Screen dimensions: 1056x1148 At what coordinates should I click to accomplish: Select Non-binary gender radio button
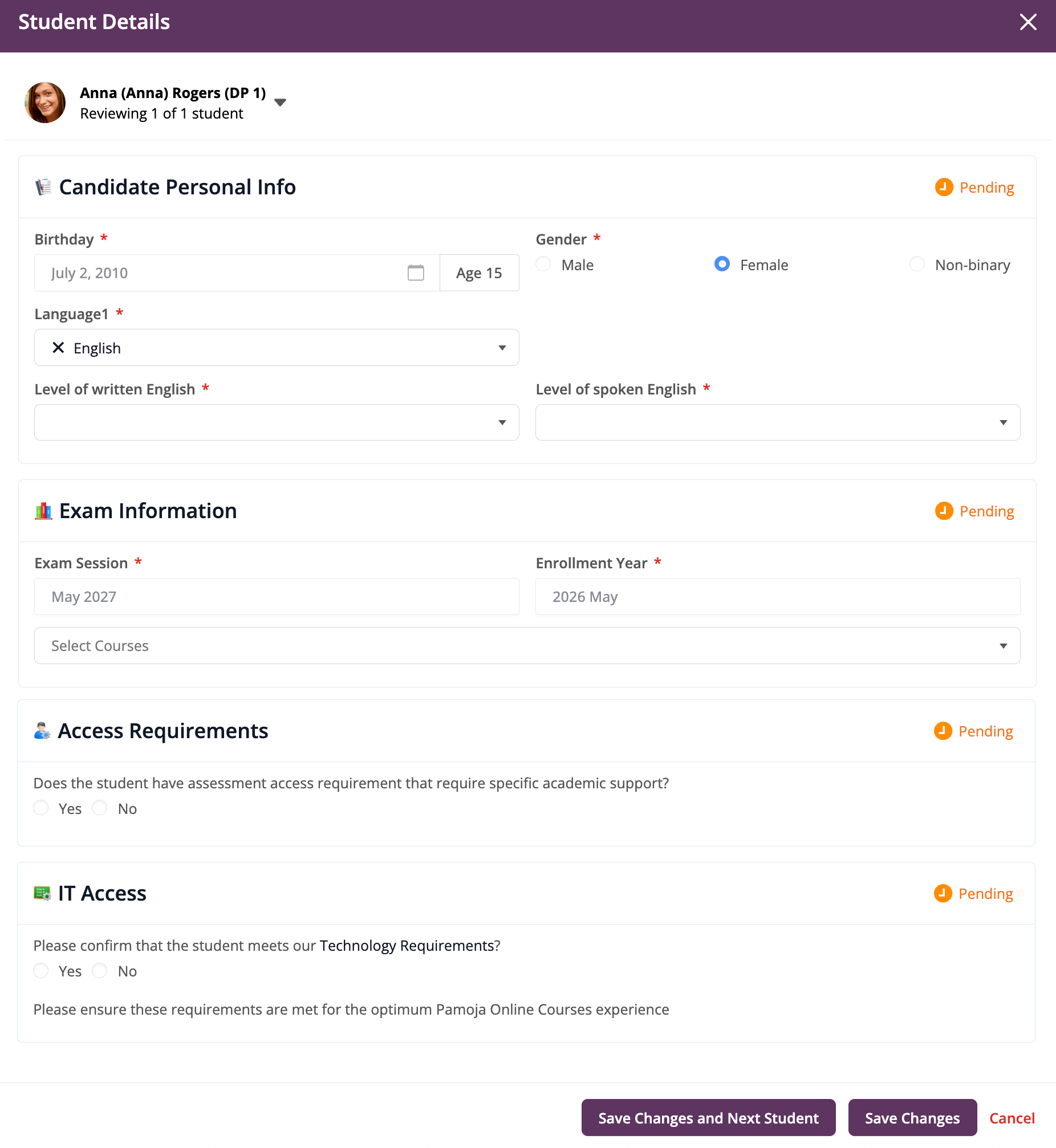916,264
